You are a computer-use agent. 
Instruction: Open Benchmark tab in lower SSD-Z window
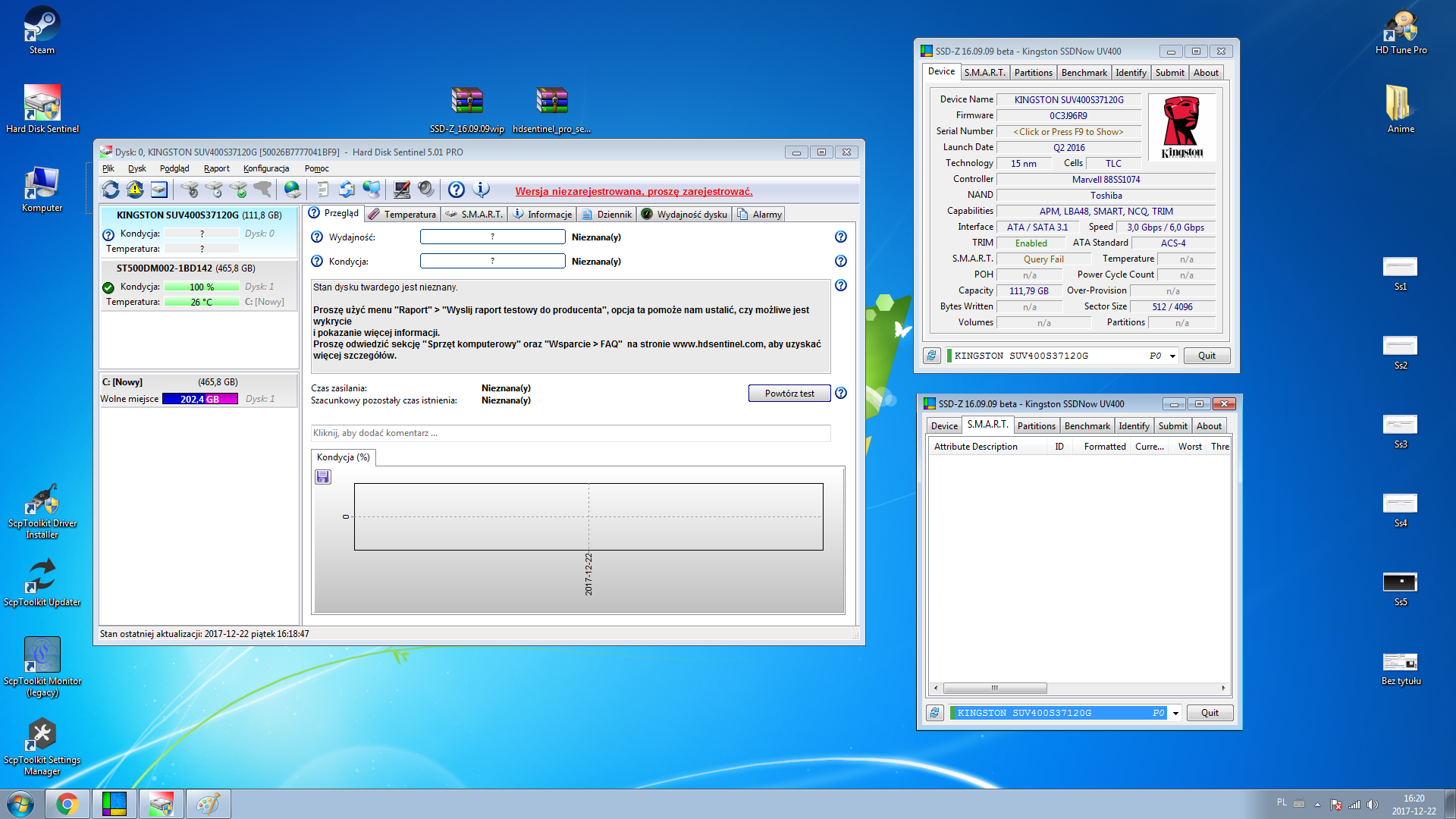click(x=1087, y=426)
